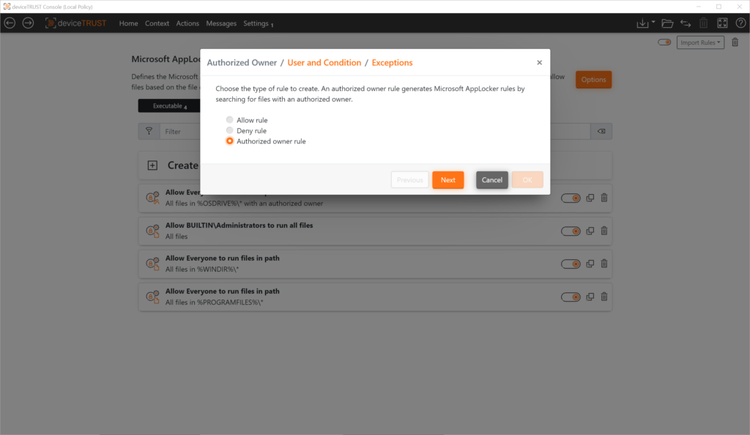Click the rule icon of BUILTIN\Administrators rule
The image size is (750, 435).
click(153, 231)
